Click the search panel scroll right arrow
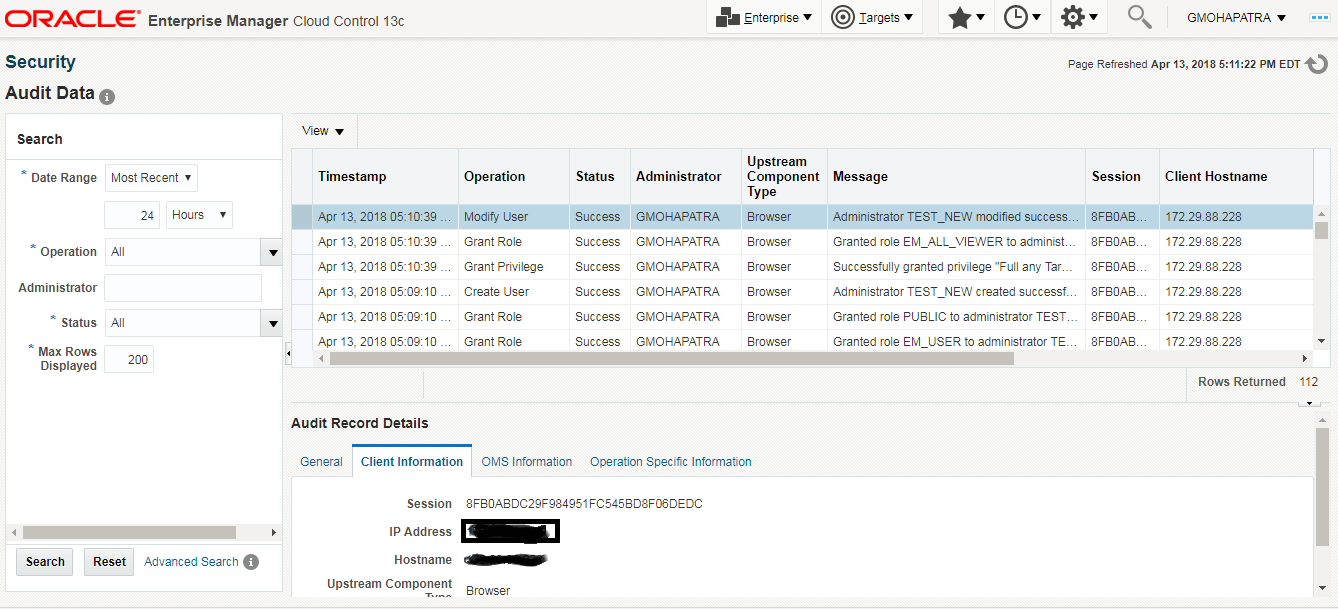Image resolution: width=1338 pixels, height=609 pixels. (274, 533)
